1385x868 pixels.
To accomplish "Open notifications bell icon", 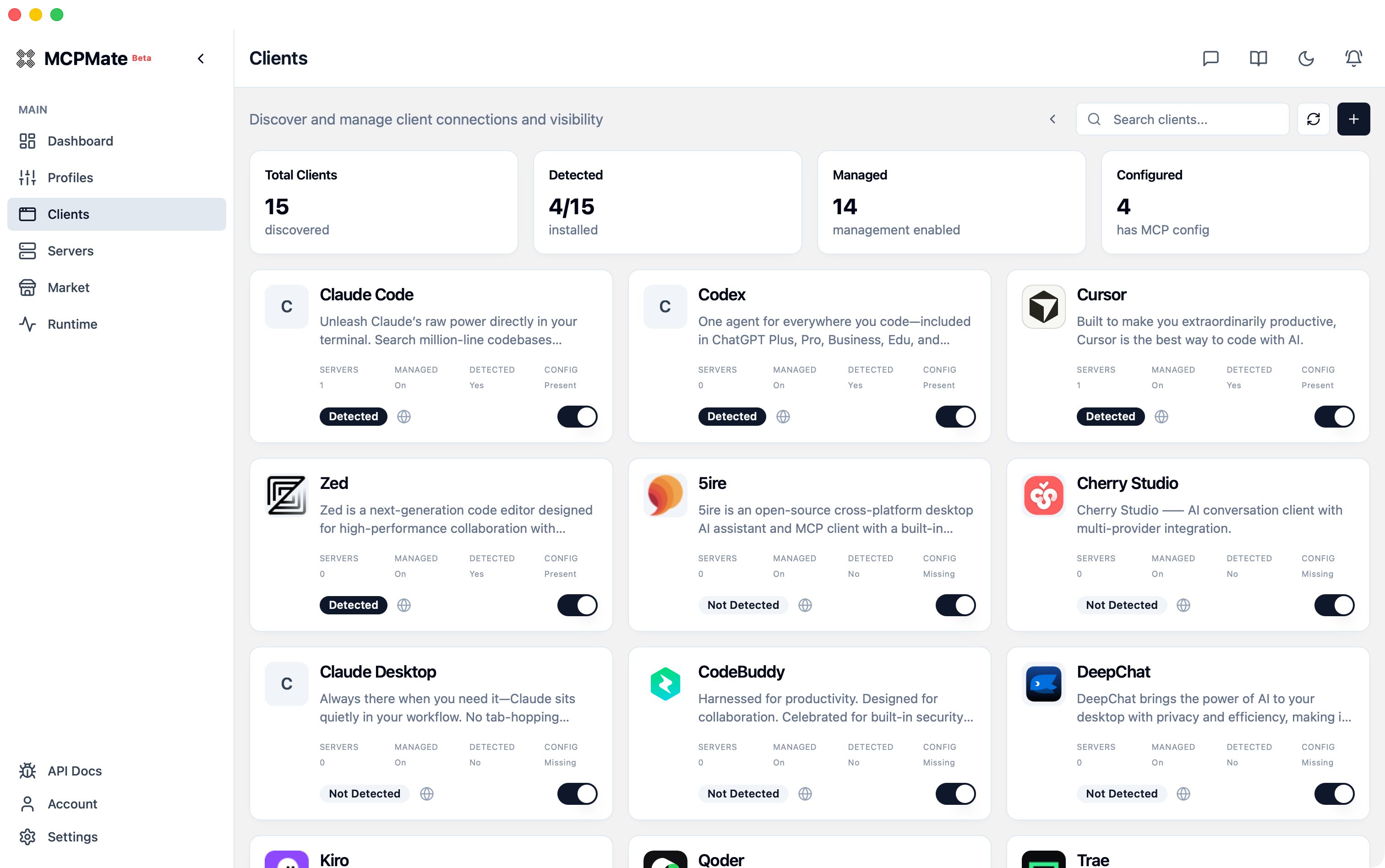I will 1353,58.
